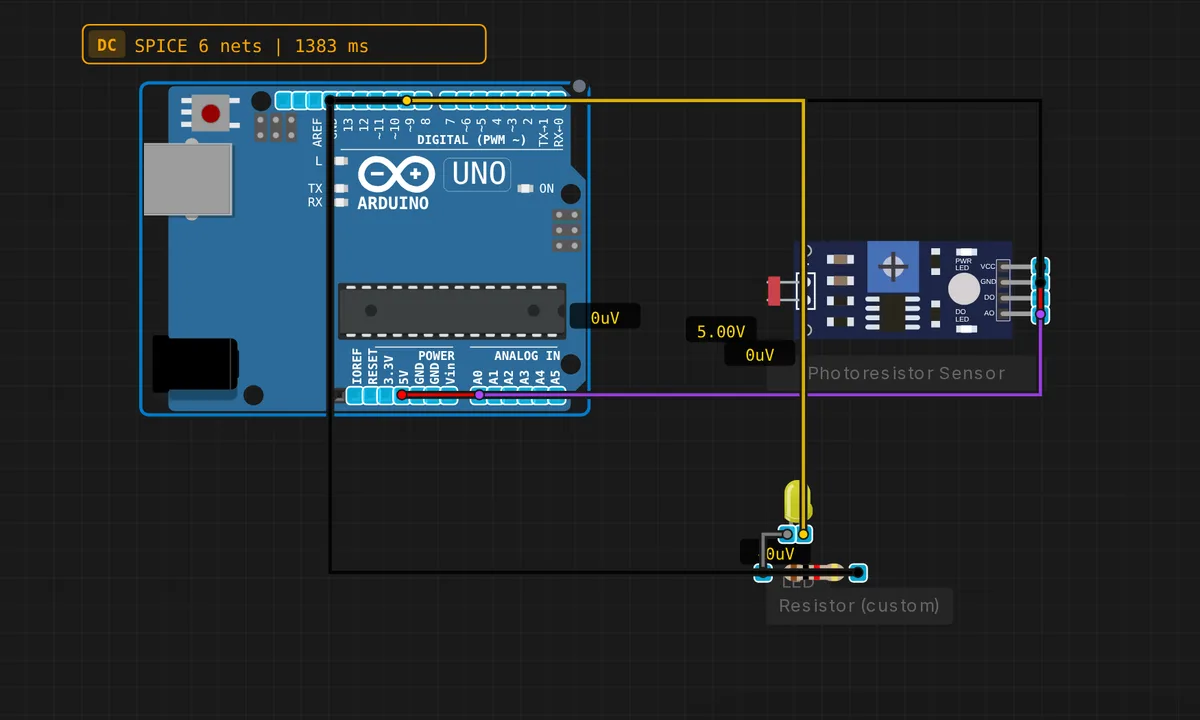The height and width of the screenshot is (720, 1200).
Task: Click the TX indicator LED on the Arduino
Action: 340,188
